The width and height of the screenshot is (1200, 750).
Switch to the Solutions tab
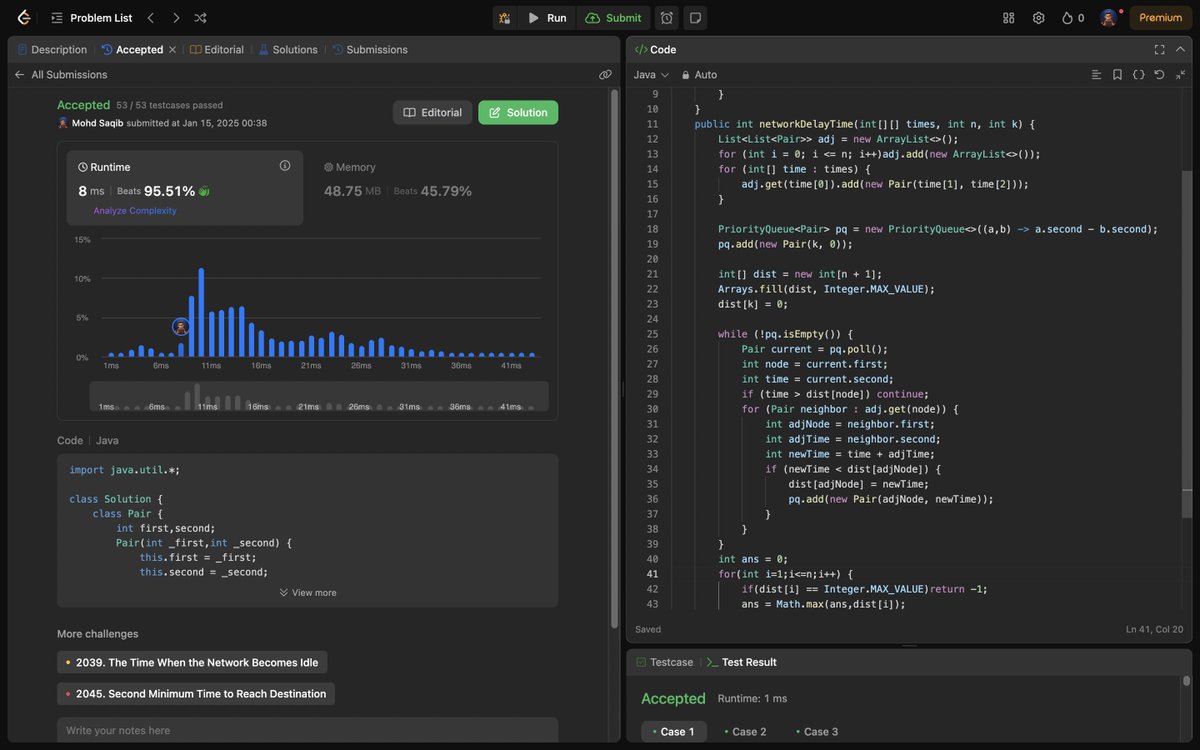coord(288,50)
